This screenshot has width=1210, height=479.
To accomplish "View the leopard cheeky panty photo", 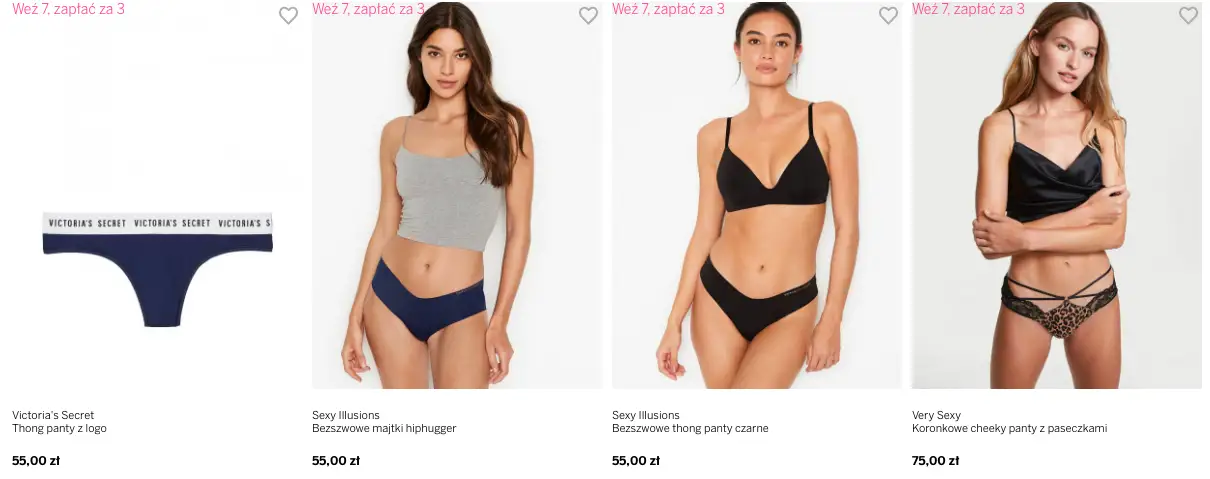I will click(x=1057, y=195).
